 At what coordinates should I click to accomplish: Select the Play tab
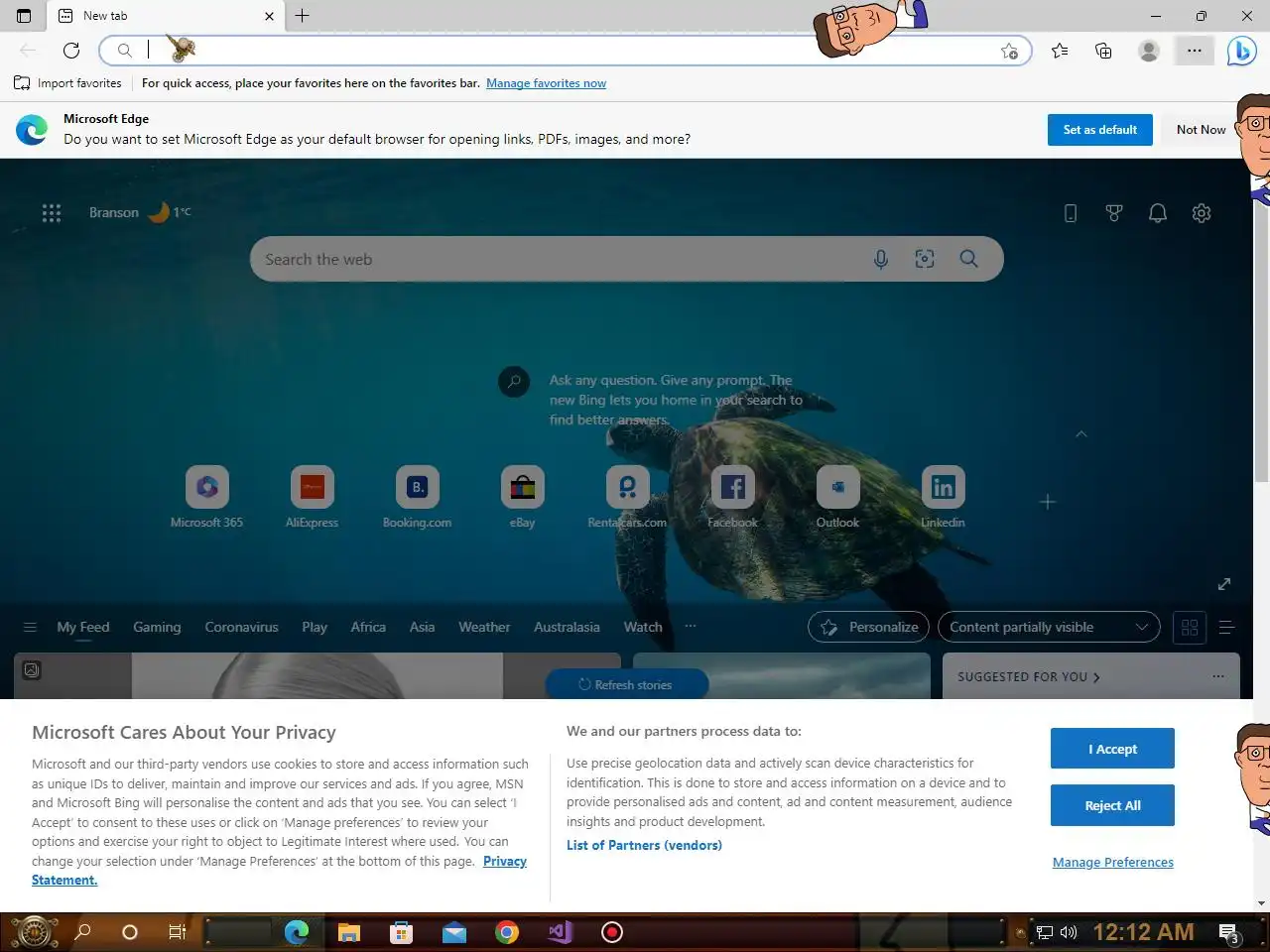click(x=315, y=627)
